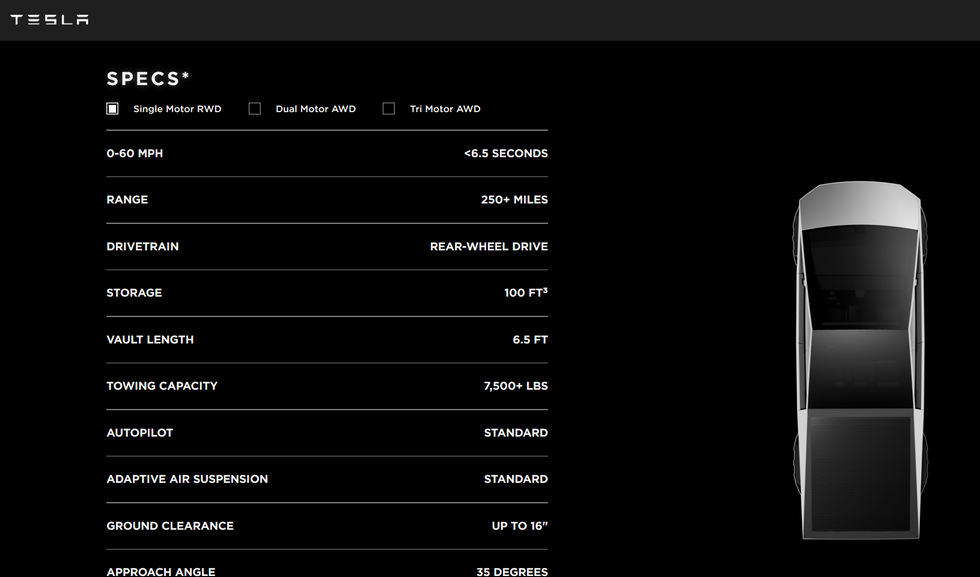This screenshot has height=577, width=980.
Task: Click the Dual Motor AWD label
Action: point(316,109)
